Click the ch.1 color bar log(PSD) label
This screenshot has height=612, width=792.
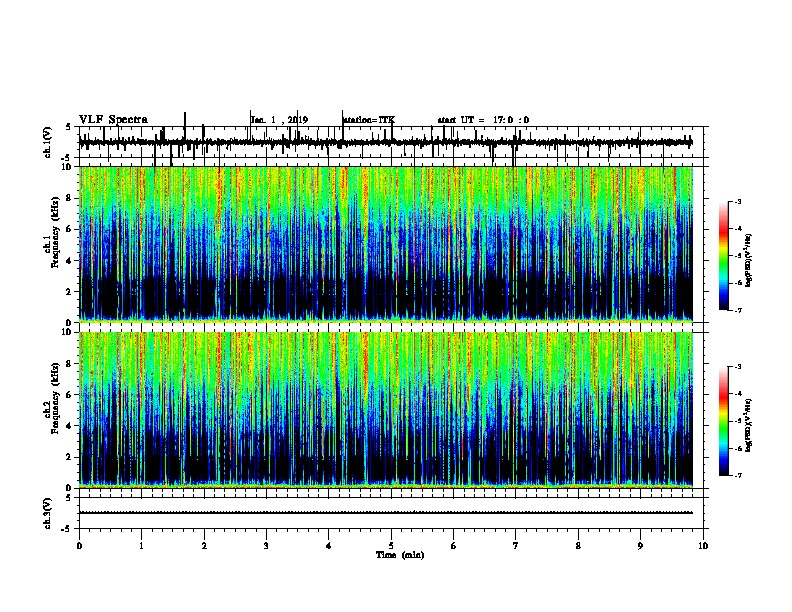point(749,261)
